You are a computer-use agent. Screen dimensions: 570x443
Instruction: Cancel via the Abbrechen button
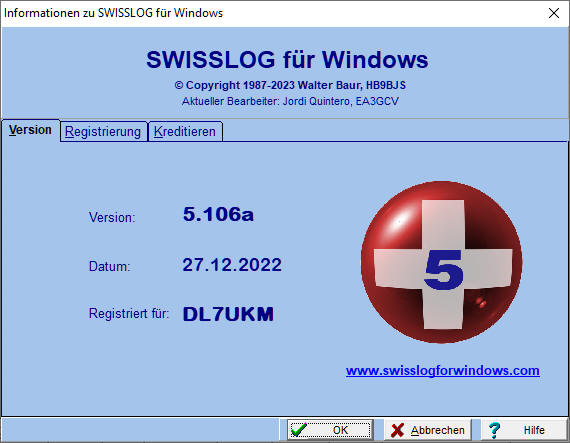click(428, 430)
